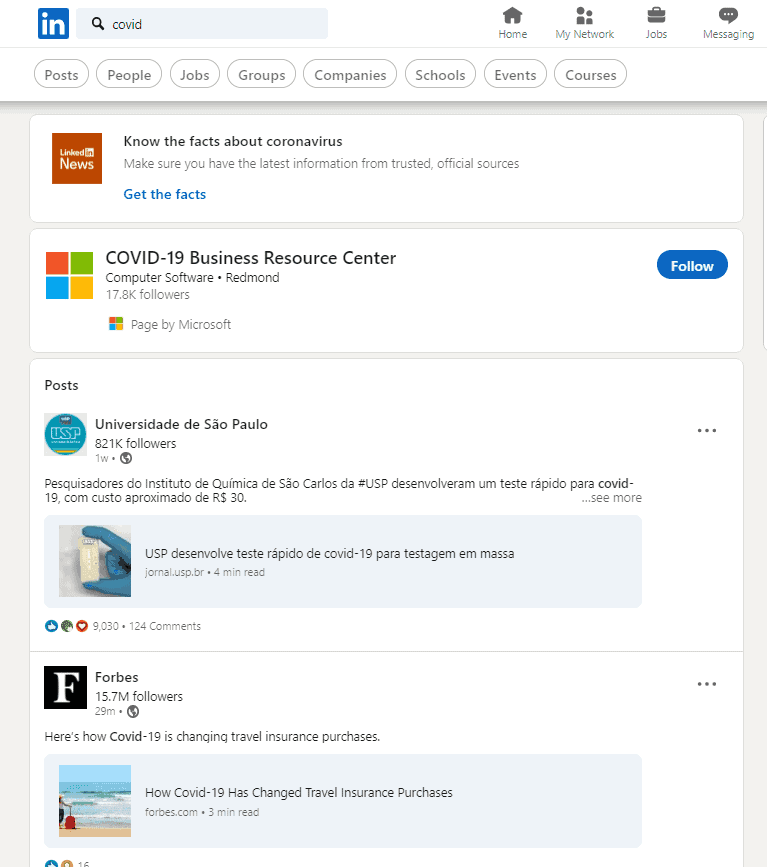767x867 pixels.
Task: Click the #USP hashtag in post
Action: tap(373, 483)
